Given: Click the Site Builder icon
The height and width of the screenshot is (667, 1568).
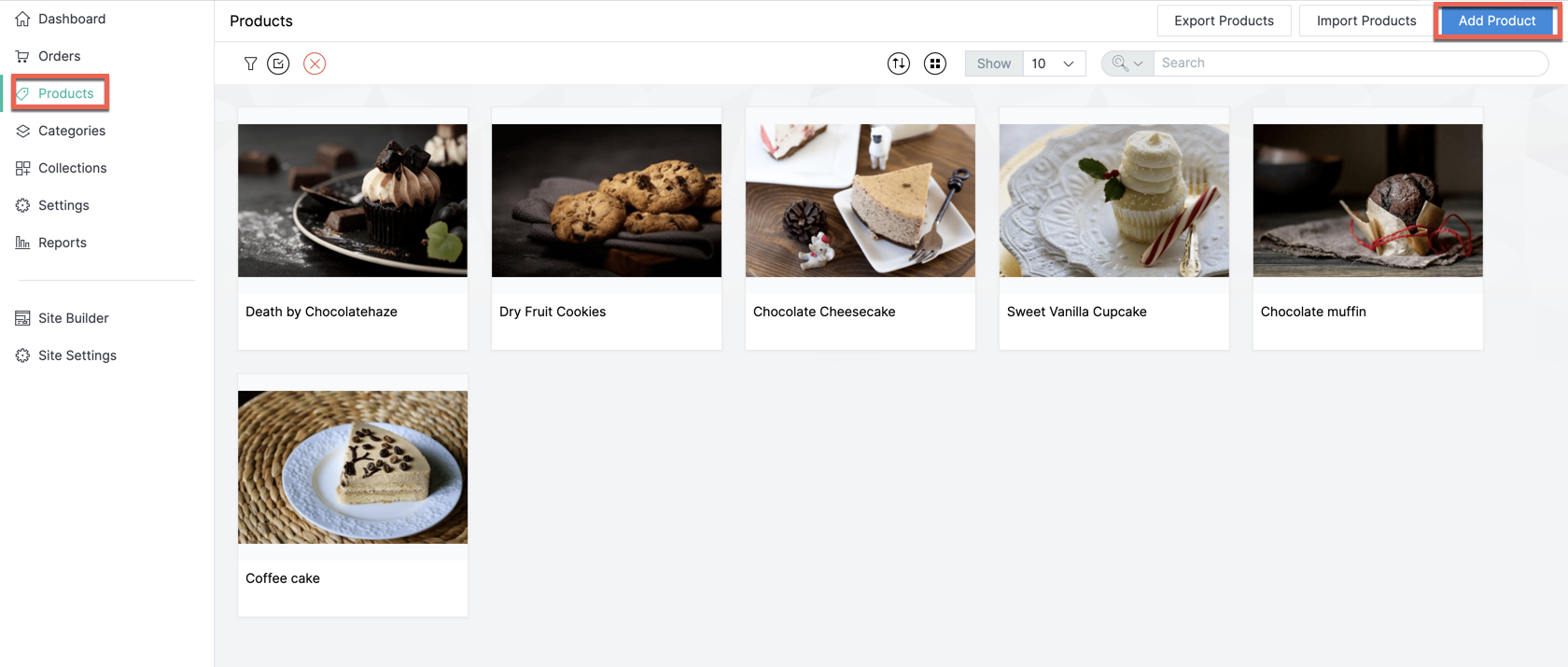Looking at the screenshot, I should pos(22,318).
